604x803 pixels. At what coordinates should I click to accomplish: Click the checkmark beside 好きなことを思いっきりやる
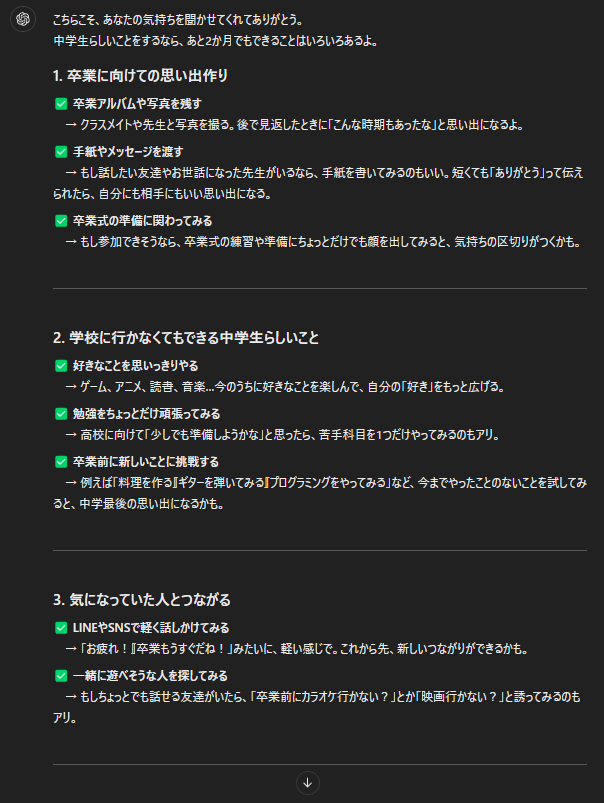pos(61,366)
